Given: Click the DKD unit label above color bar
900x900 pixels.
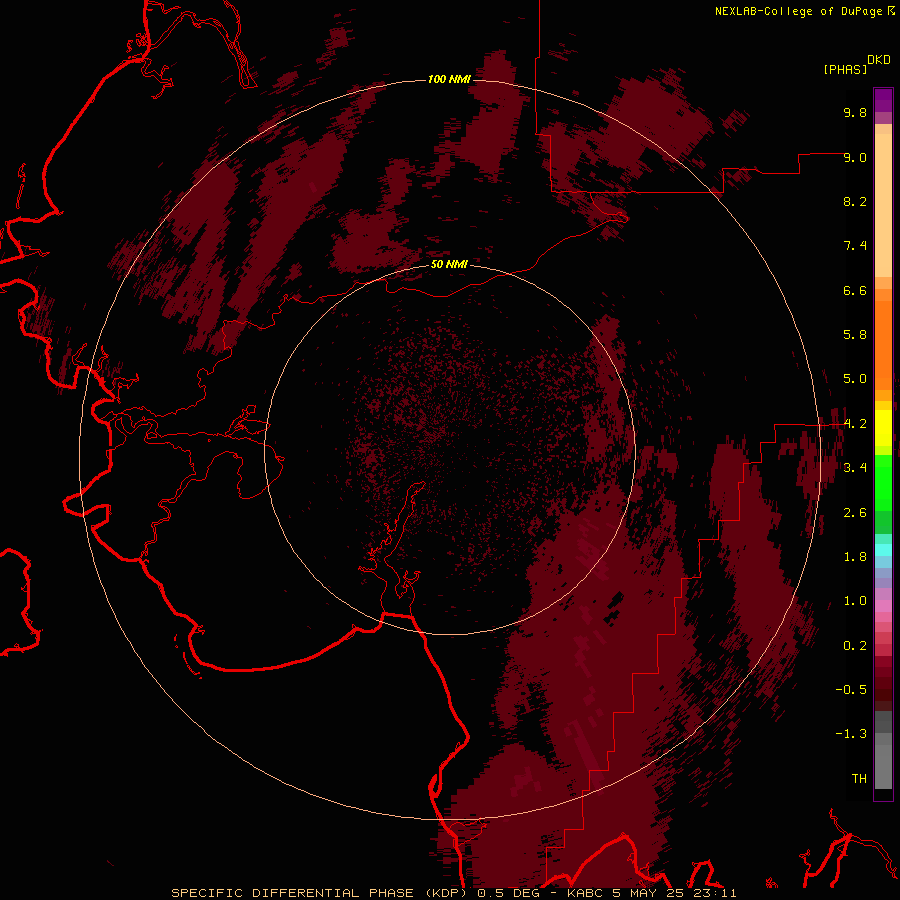Looking at the screenshot, I should pos(879,60).
